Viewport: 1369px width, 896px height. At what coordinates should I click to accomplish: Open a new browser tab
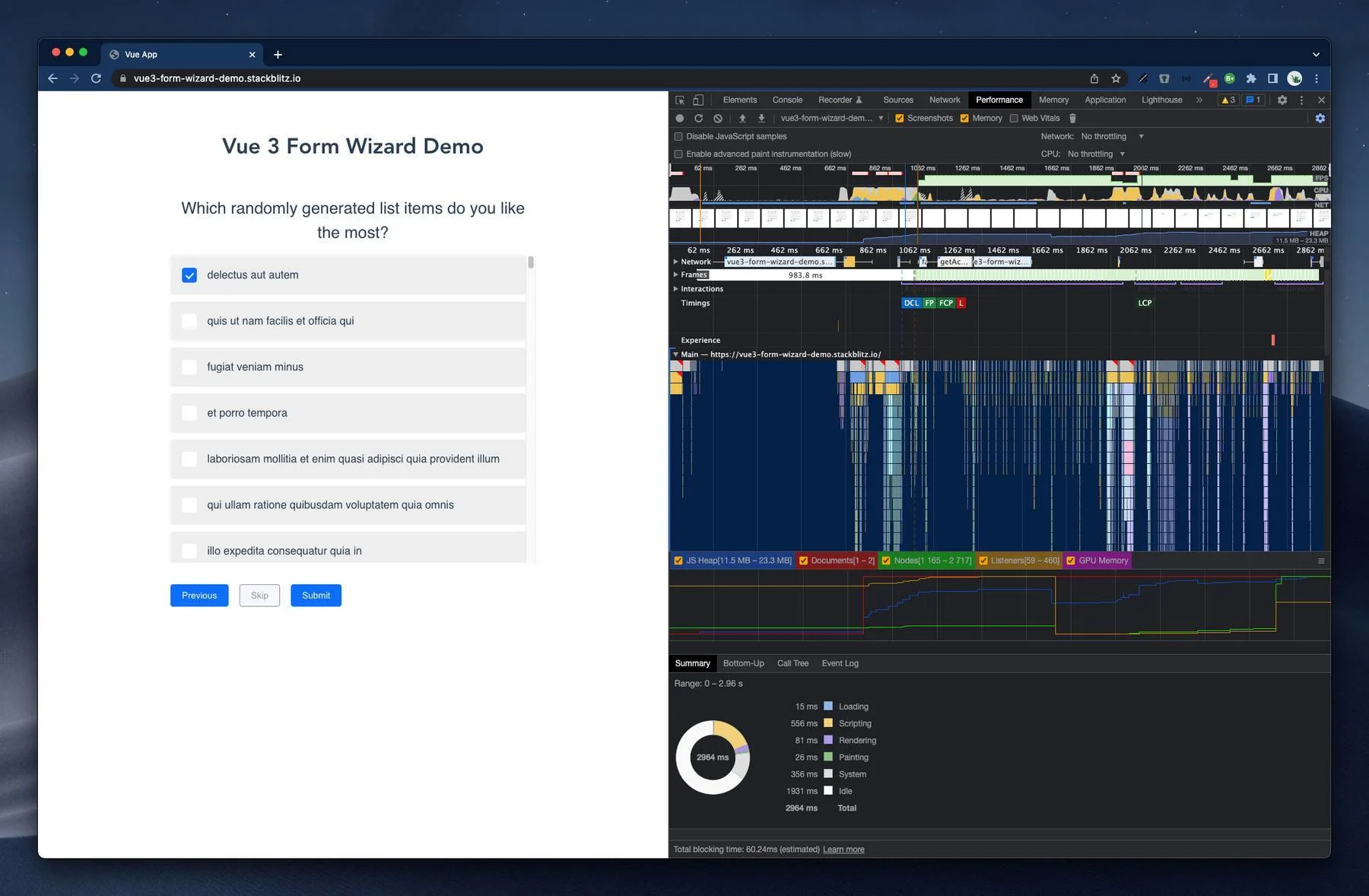tap(278, 55)
